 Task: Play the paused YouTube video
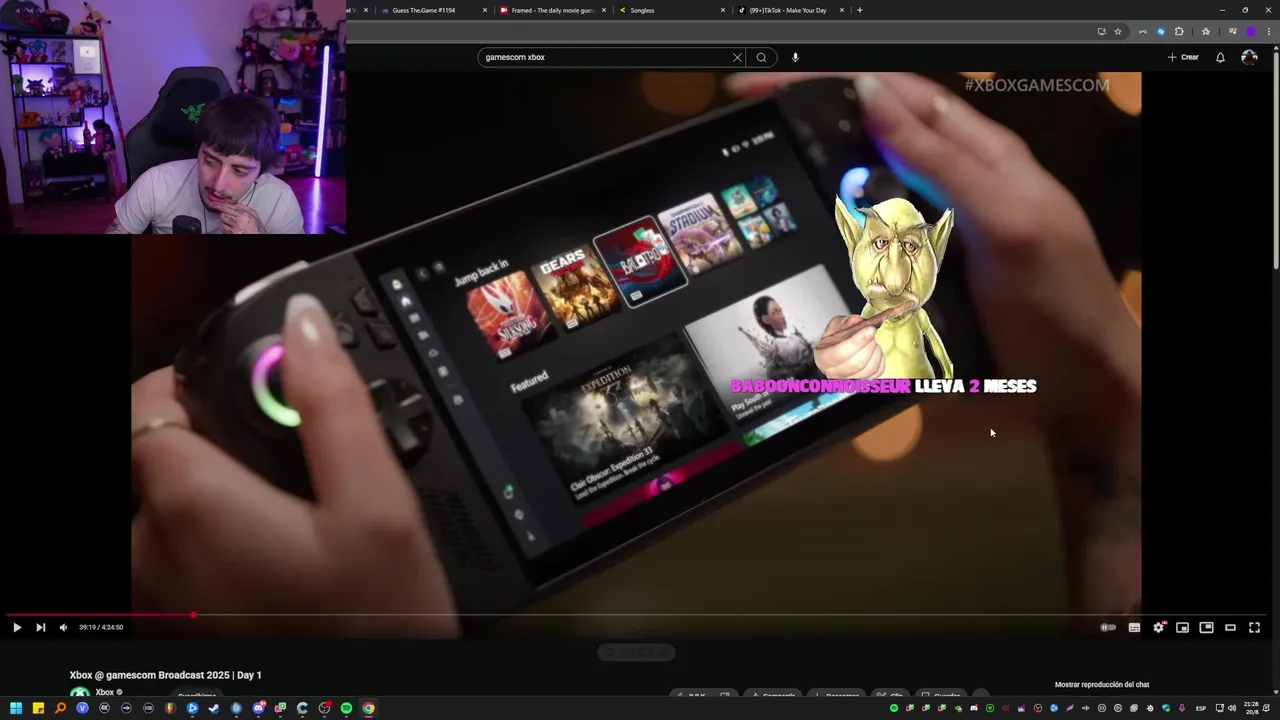pos(16,627)
